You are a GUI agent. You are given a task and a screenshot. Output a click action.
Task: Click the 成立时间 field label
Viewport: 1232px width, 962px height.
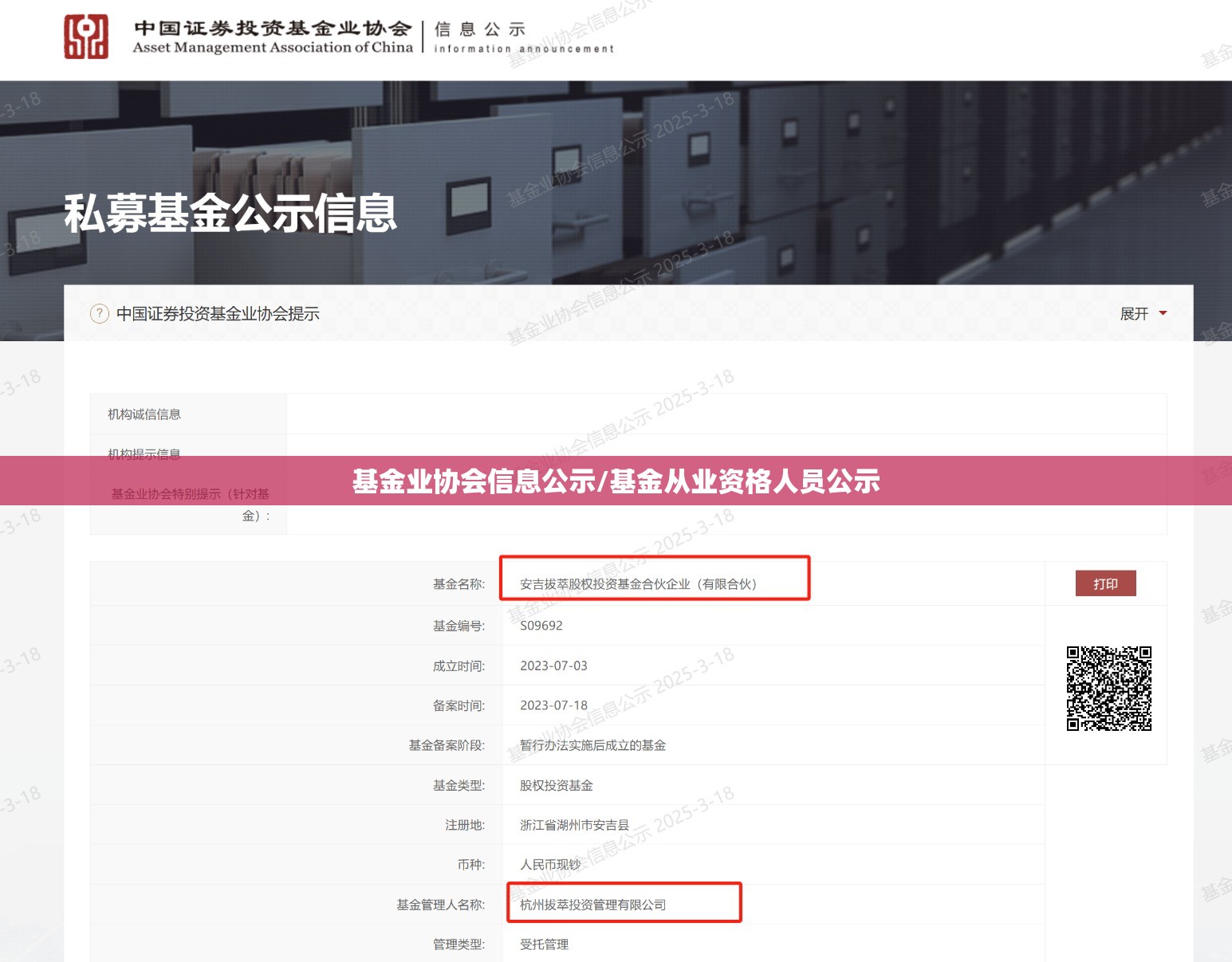coord(459,666)
